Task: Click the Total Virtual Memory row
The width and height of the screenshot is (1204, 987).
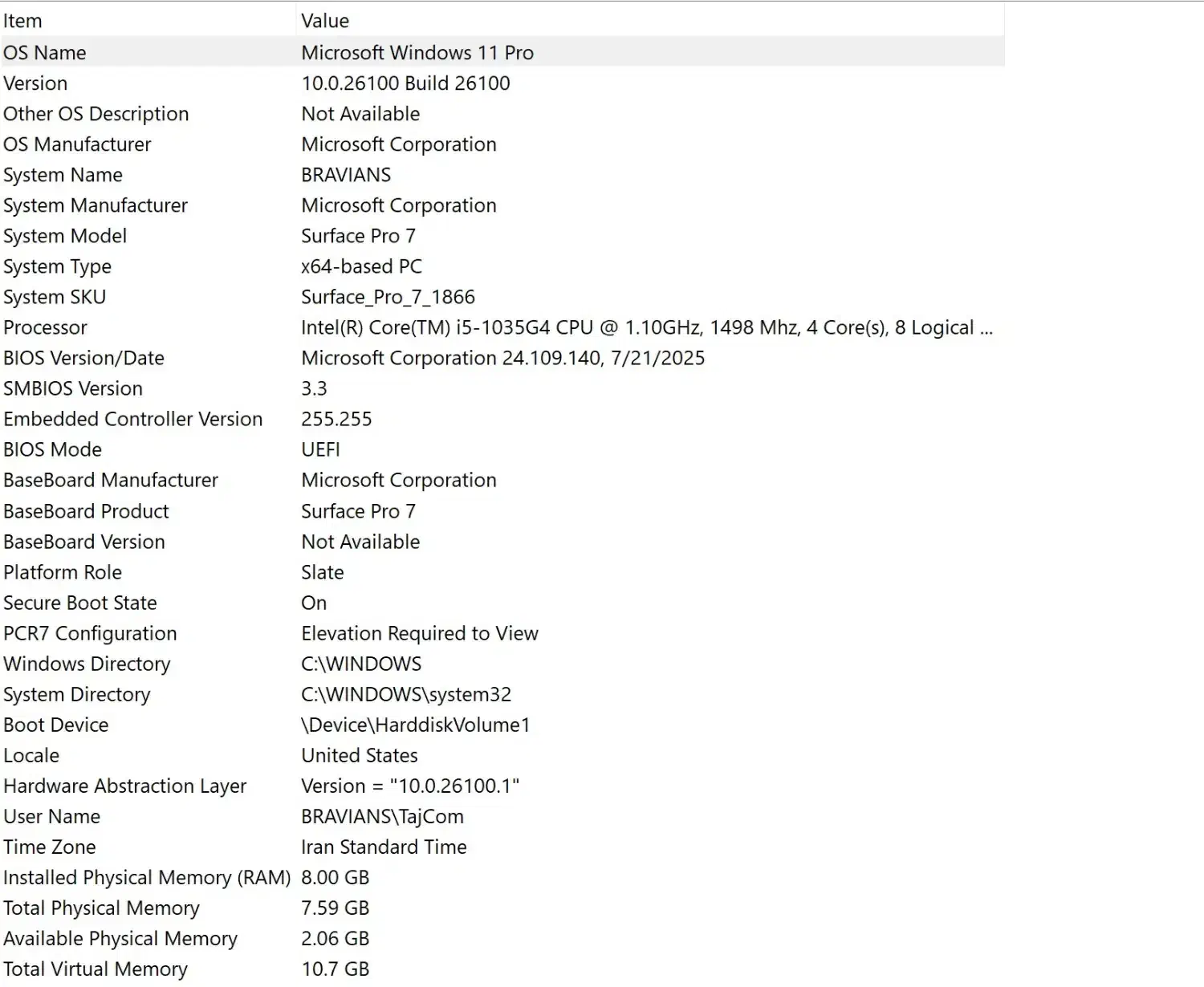Action: [95, 969]
